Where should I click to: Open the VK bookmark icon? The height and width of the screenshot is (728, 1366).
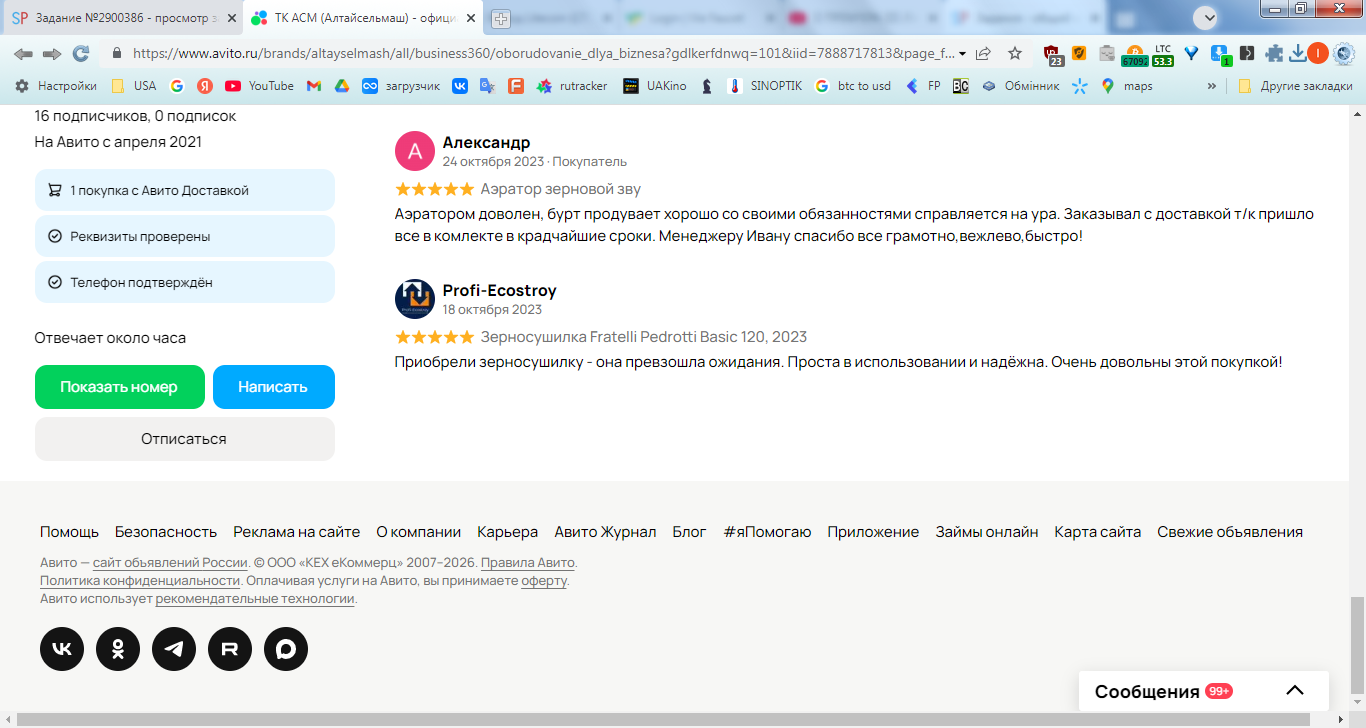(x=460, y=86)
